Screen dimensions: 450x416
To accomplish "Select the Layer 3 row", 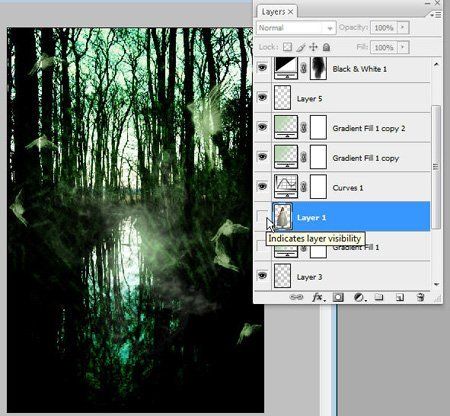I will (342, 276).
